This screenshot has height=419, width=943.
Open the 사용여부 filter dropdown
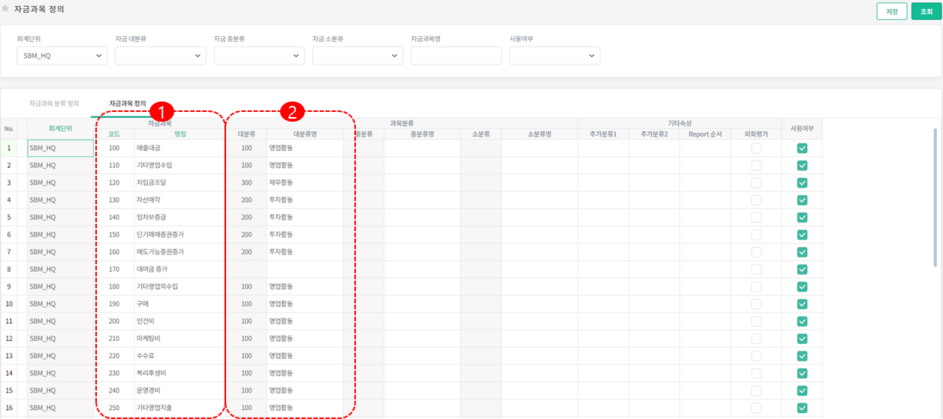pyautogui.click(x=554, y=56)
